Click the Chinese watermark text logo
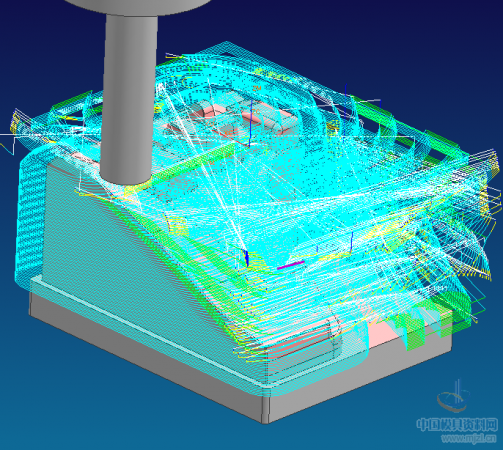 pos(457,424)
